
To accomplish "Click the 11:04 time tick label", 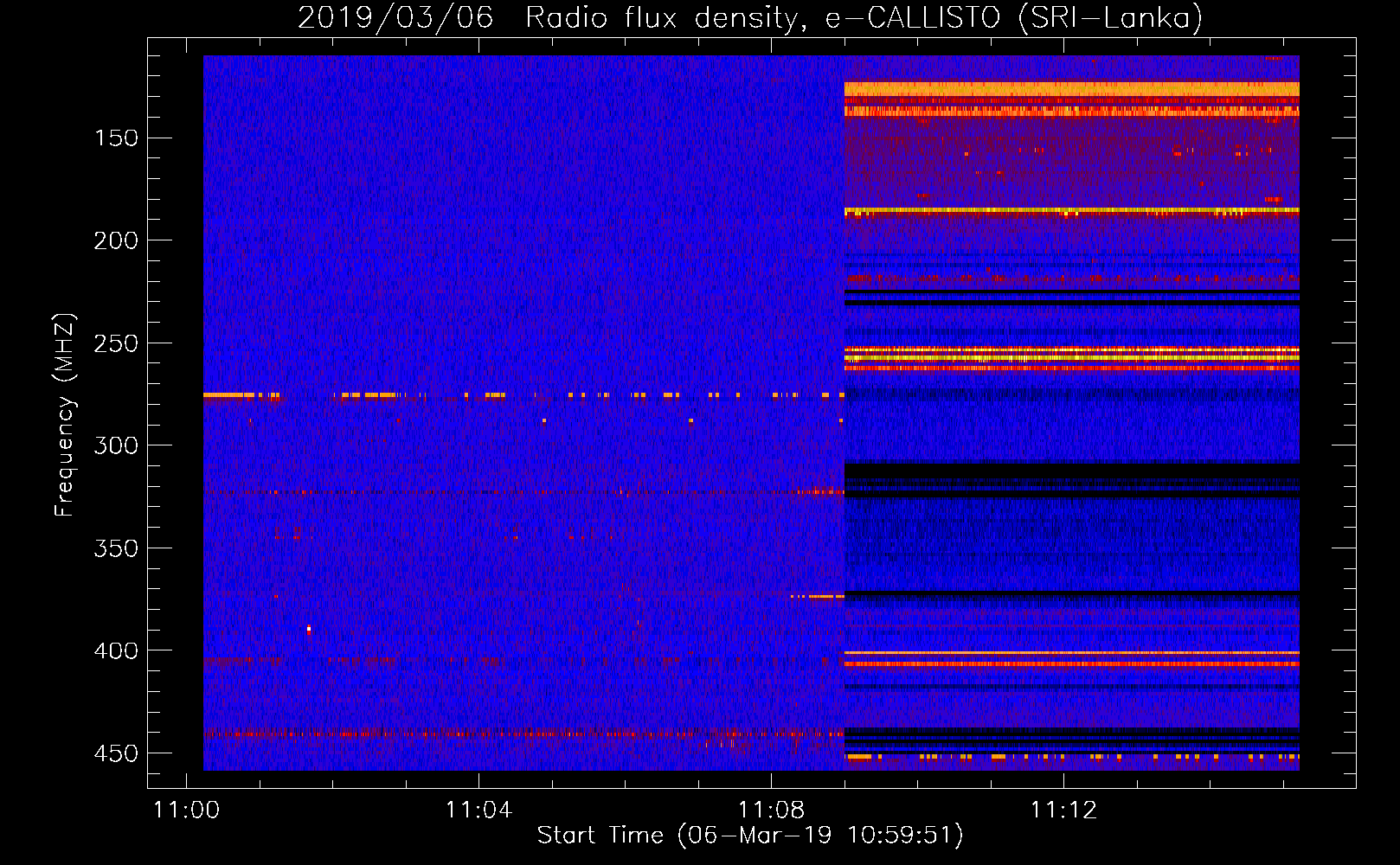I will coord(478,811).
